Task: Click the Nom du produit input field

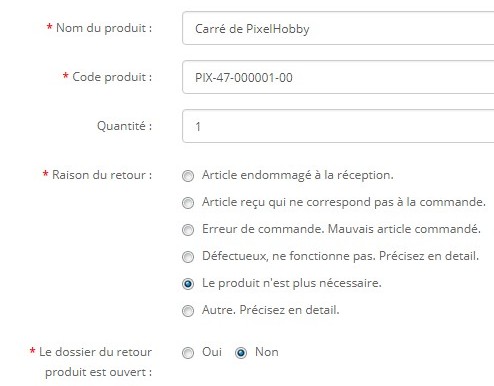Action: click(338, 28)
